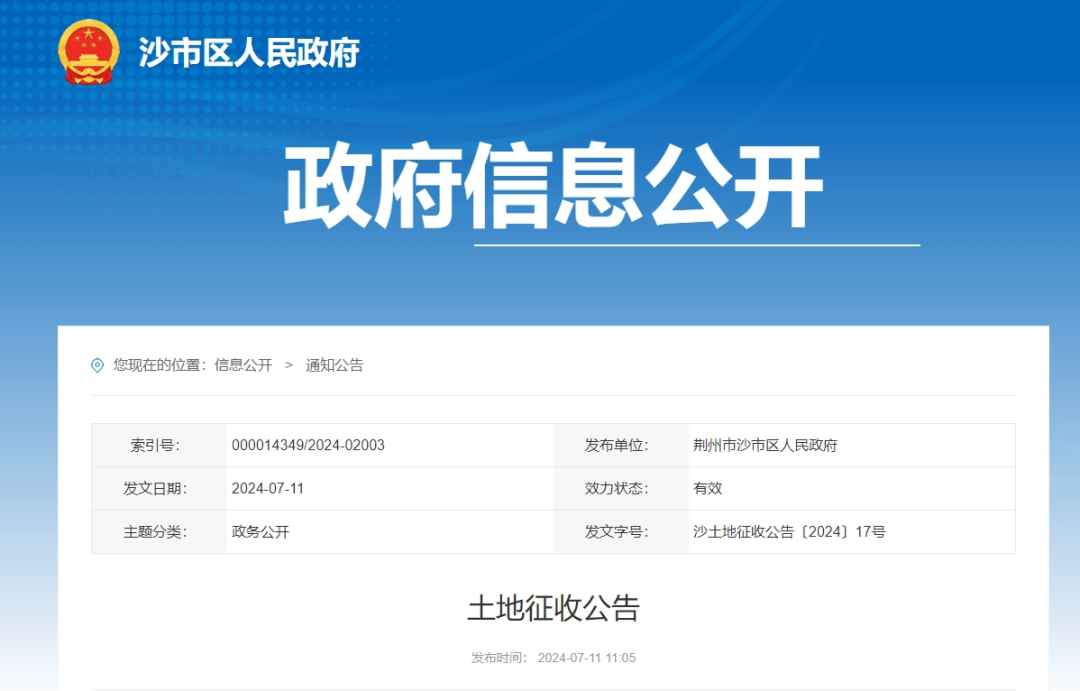Select the index number 000014349/2024-02003
The image size is (1080, 691).
[308, 446]
